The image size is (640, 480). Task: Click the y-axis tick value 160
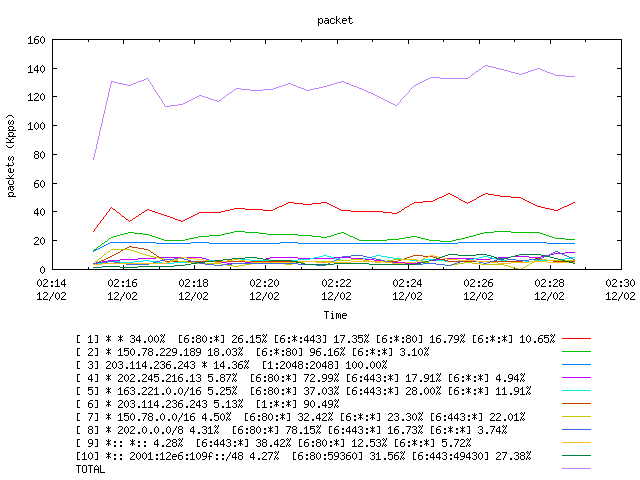pos(36,40)
